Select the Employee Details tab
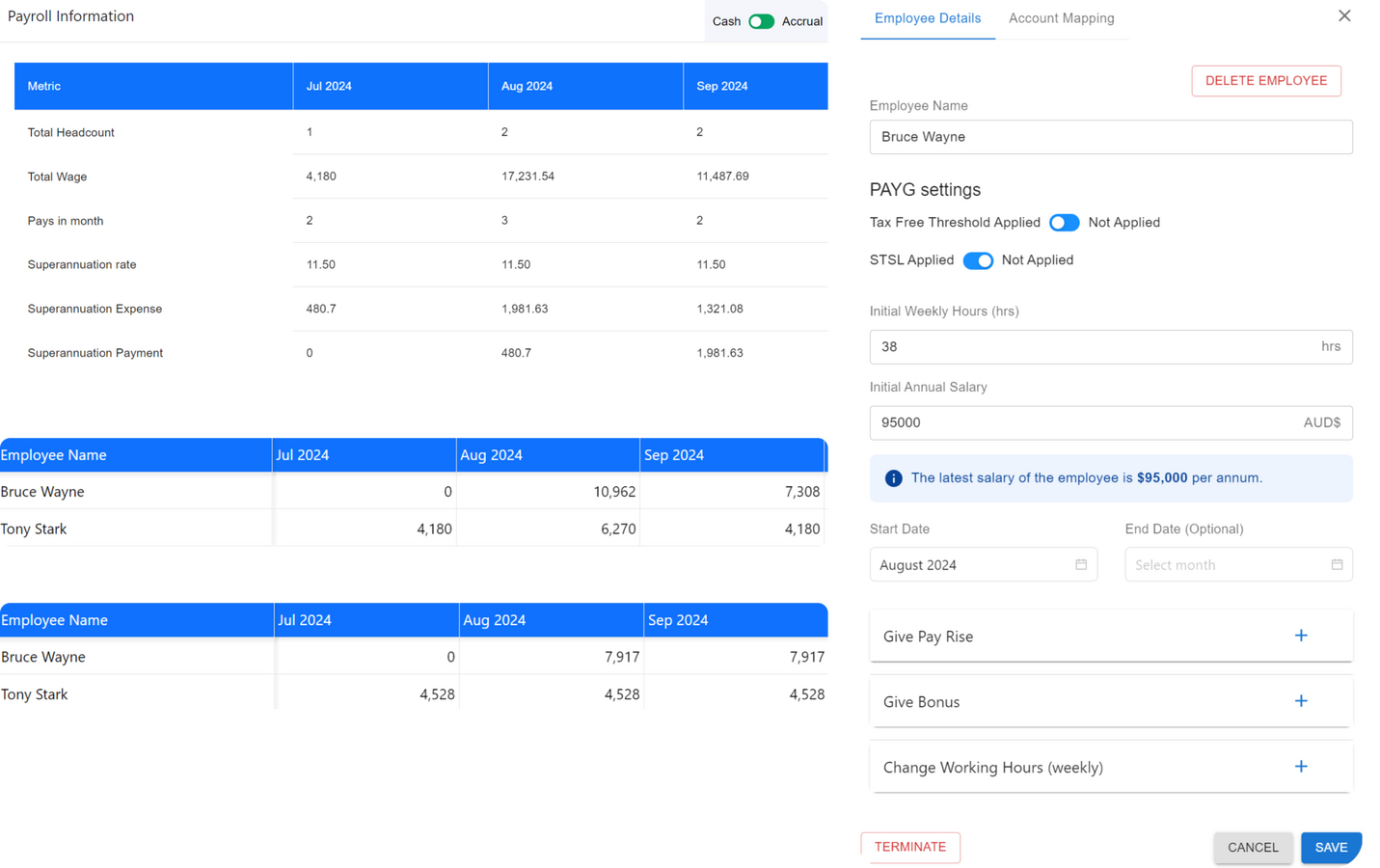 tap(927, 18)
